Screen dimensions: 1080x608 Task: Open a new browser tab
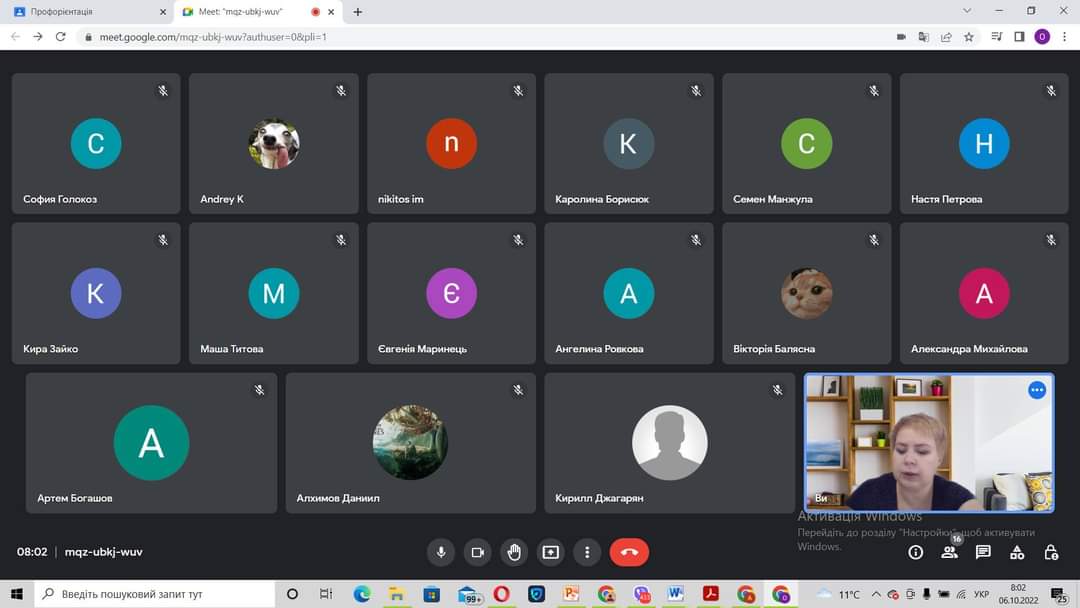tap(358, 12)
